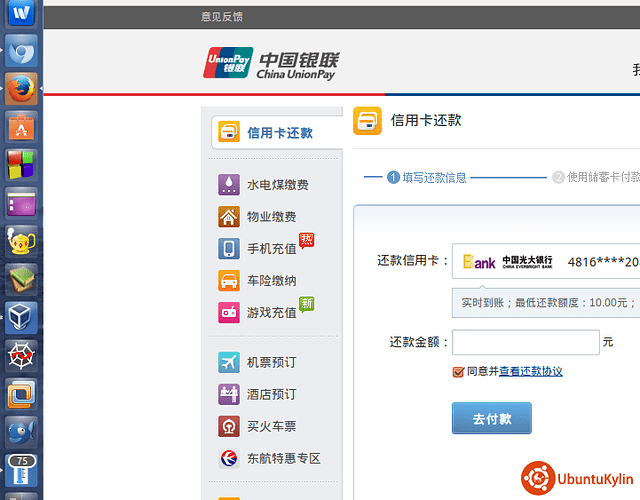This screenshot has height=500, width=640.
Task: Click the China UnionPay logo
Action: [x=271, y=63]
